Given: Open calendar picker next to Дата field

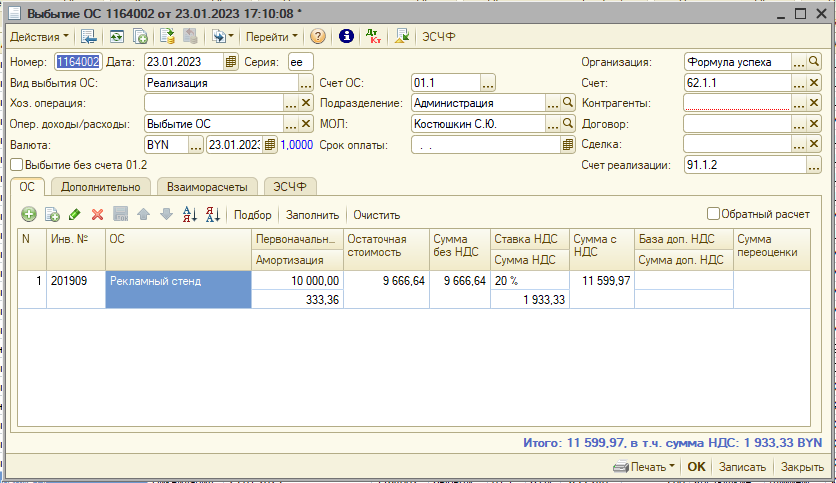Looking at the screenshot, I should point(232,62).
